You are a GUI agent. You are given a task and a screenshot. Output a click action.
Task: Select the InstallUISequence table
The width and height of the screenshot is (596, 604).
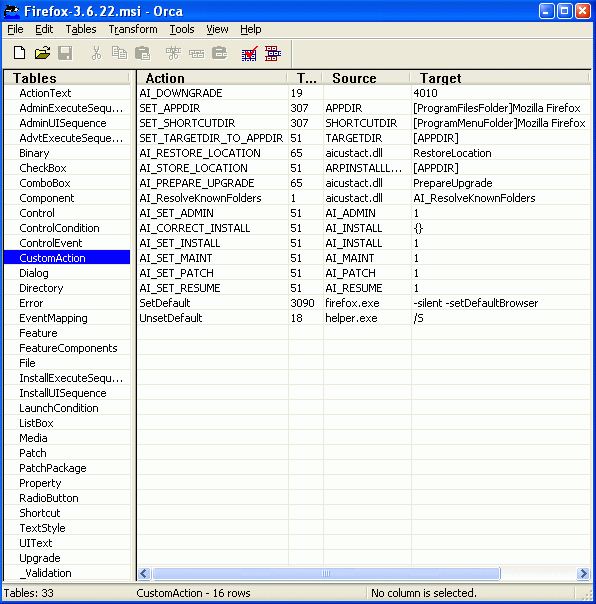click(63, 393)
